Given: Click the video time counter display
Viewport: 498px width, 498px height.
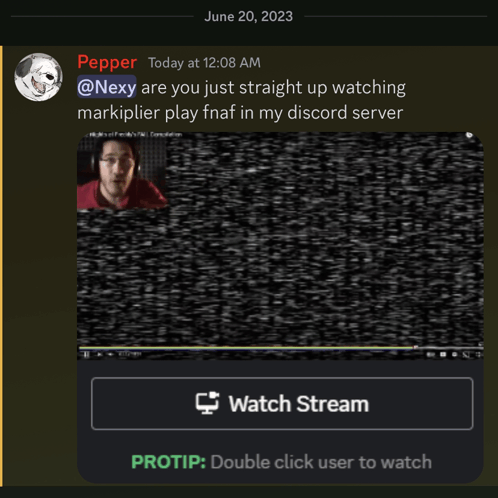Looking at the screenshot, I should (x=130, y=354).
